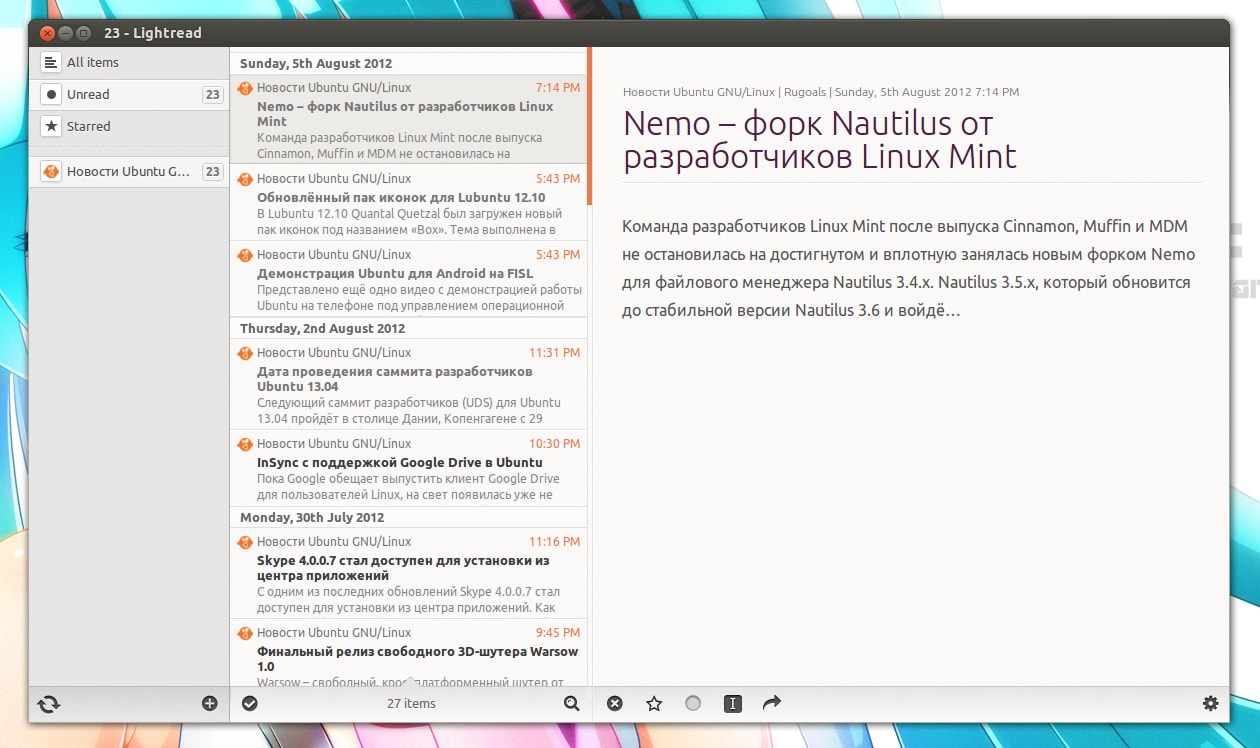The height and width of the screenshot is (748, 1260).
Task: Click the 9:45 PM timestamp
Action: pyautogui.click(x=558, y=633)
